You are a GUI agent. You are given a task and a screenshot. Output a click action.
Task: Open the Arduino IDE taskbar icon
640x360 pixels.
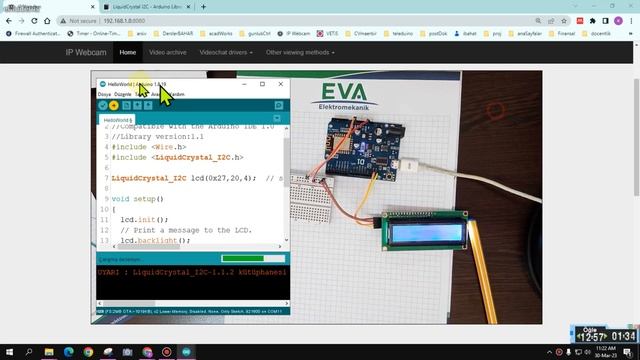[187, 352]
